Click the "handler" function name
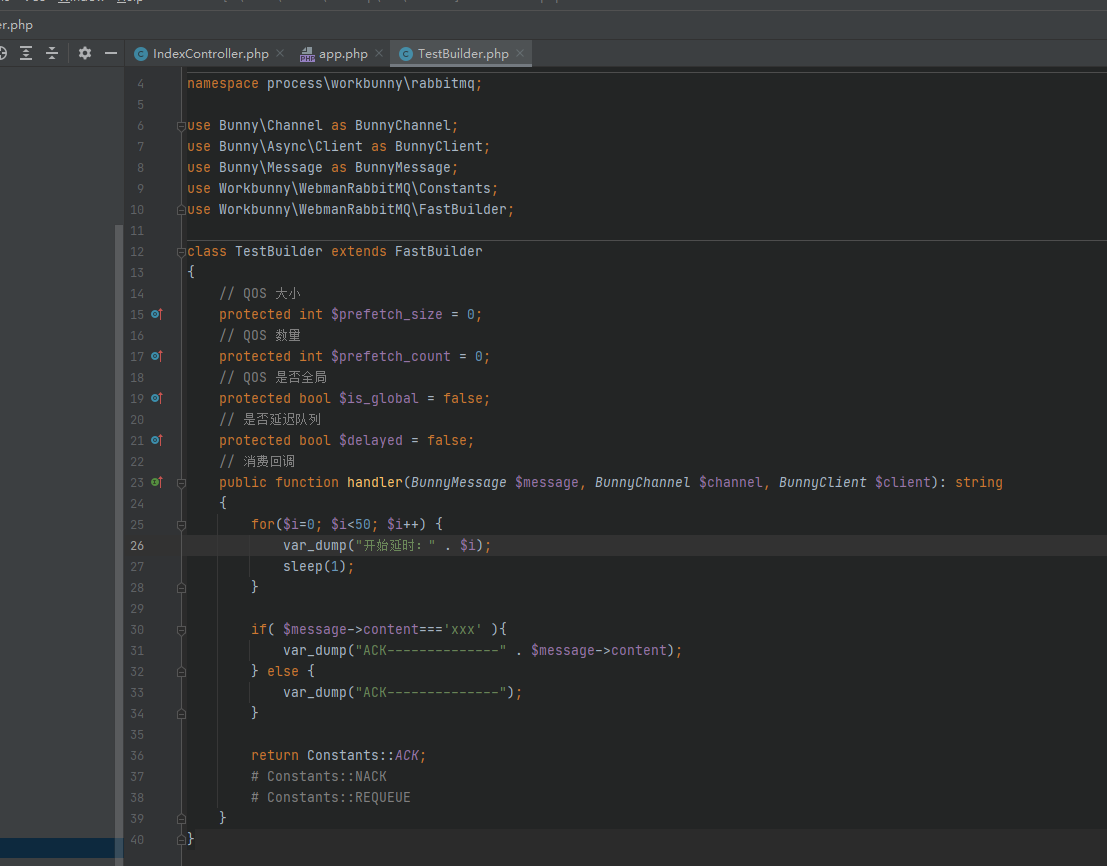This screenshot has width=1107, height=866. tap(375, 482)
